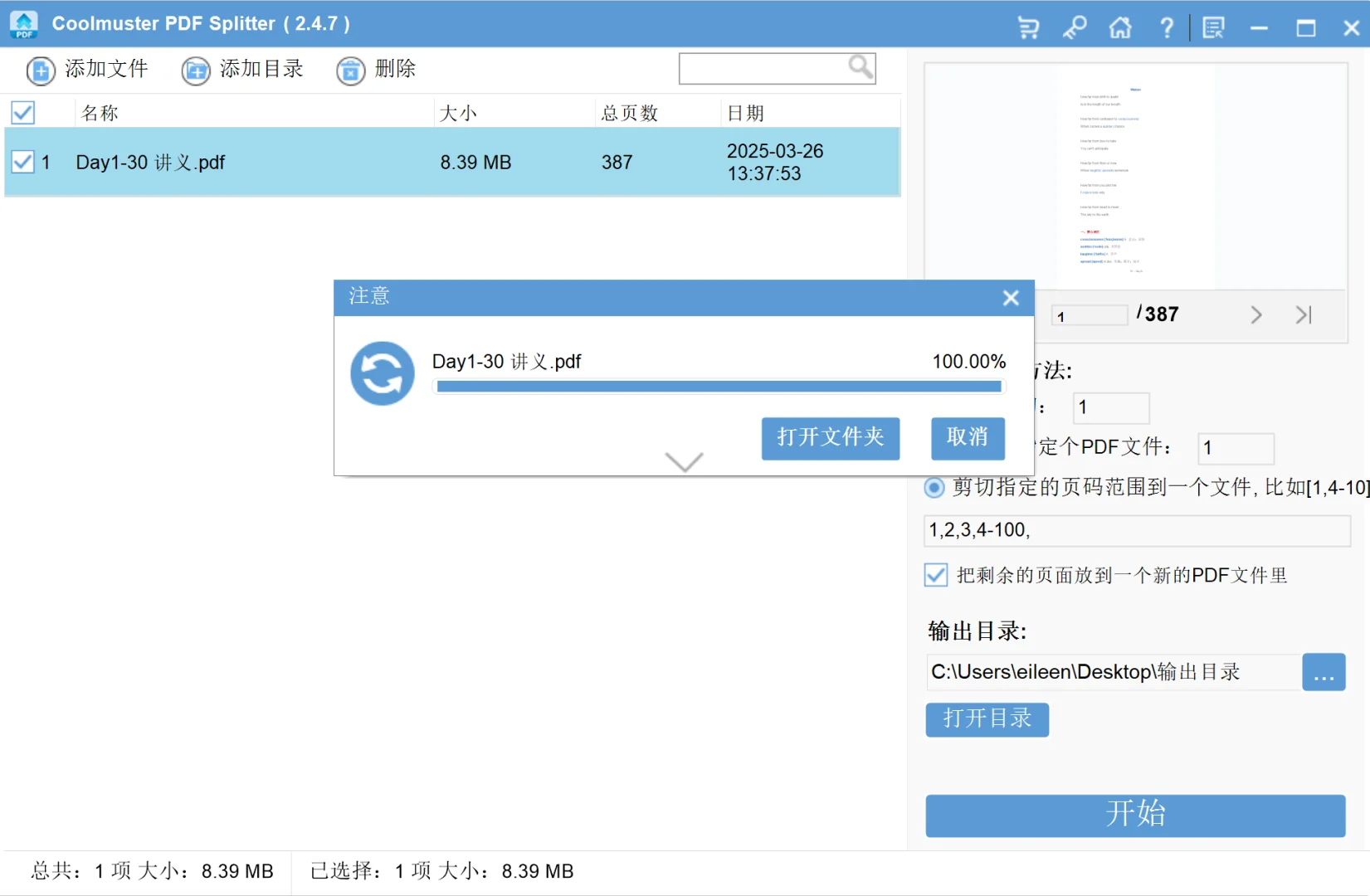Open the feedback notes icon in title bar
1370x896 pixels.
coord(1213,27)
